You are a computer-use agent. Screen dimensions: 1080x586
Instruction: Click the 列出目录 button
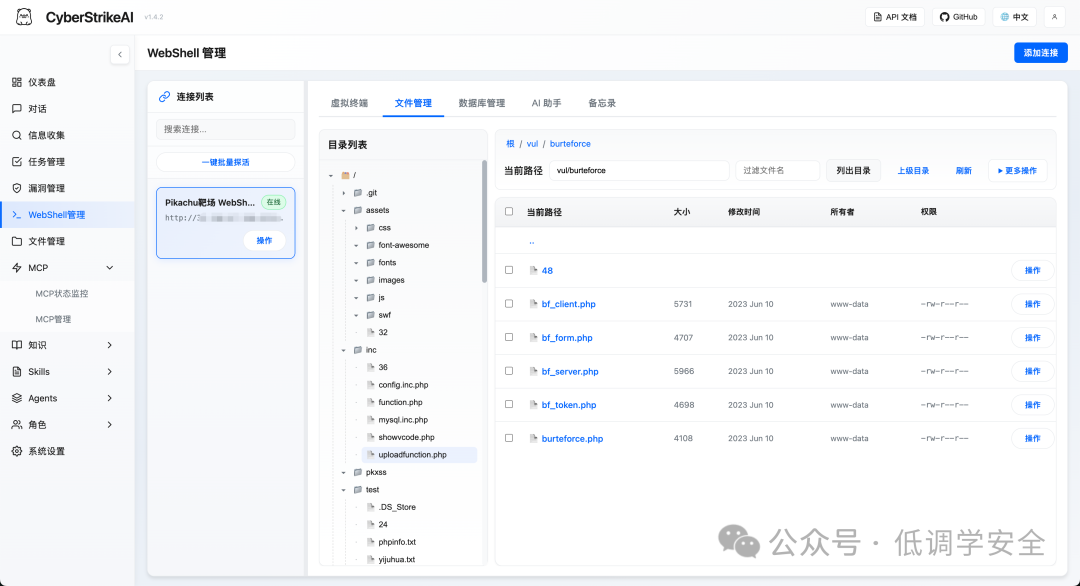coord(853,170)
